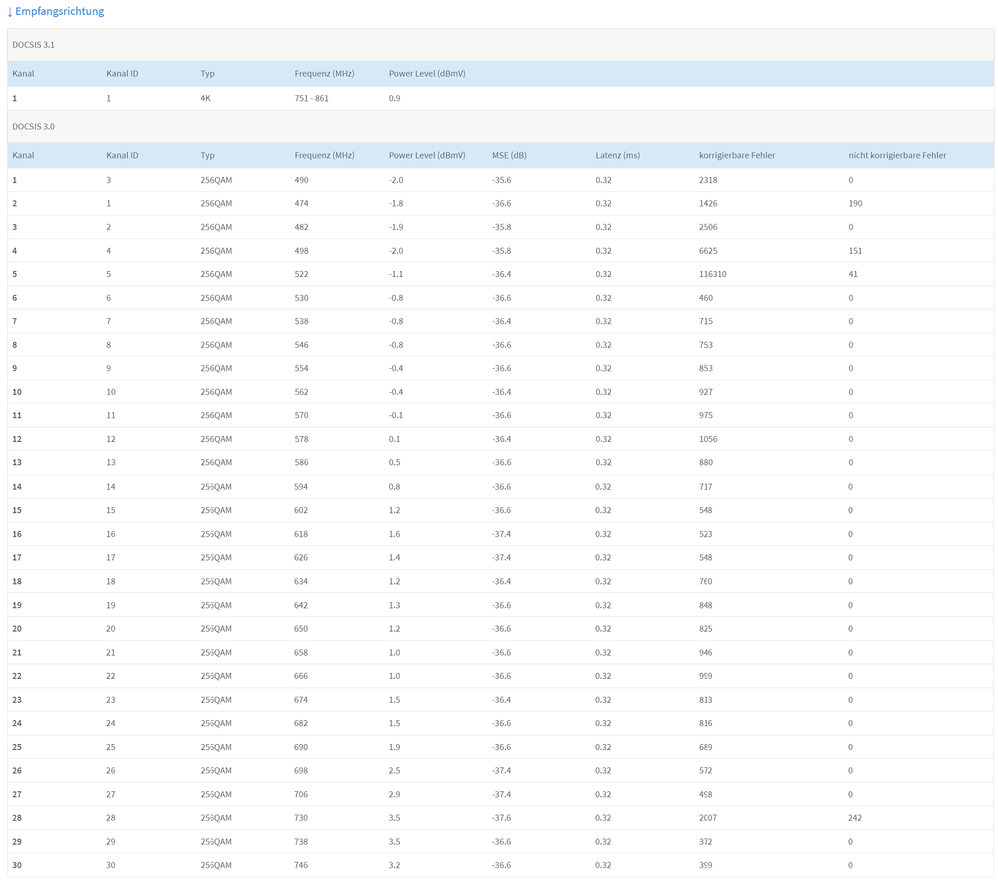Select frequency cell 602

pos(301,510)
